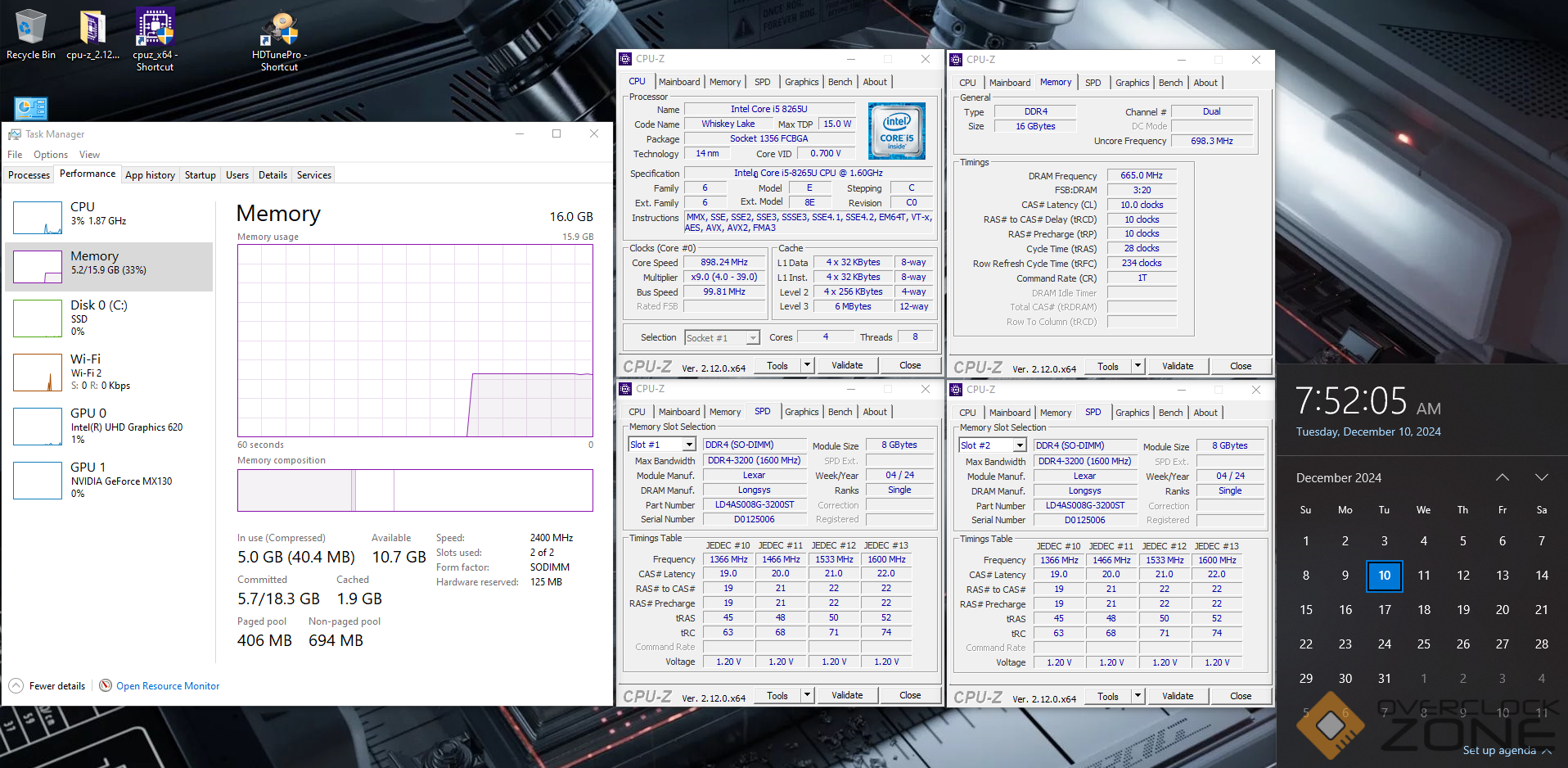Launch the cpuz_x64 Shortcut desktop icon

click(155, 27)
